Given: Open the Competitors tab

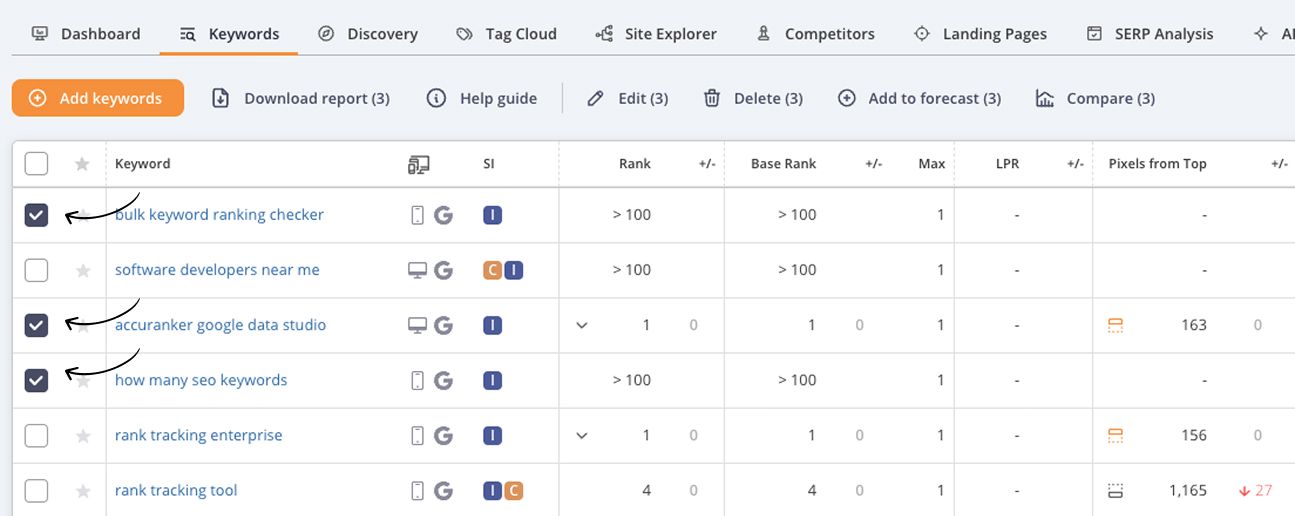Looking at the screenshot, I should pos(815,33).
